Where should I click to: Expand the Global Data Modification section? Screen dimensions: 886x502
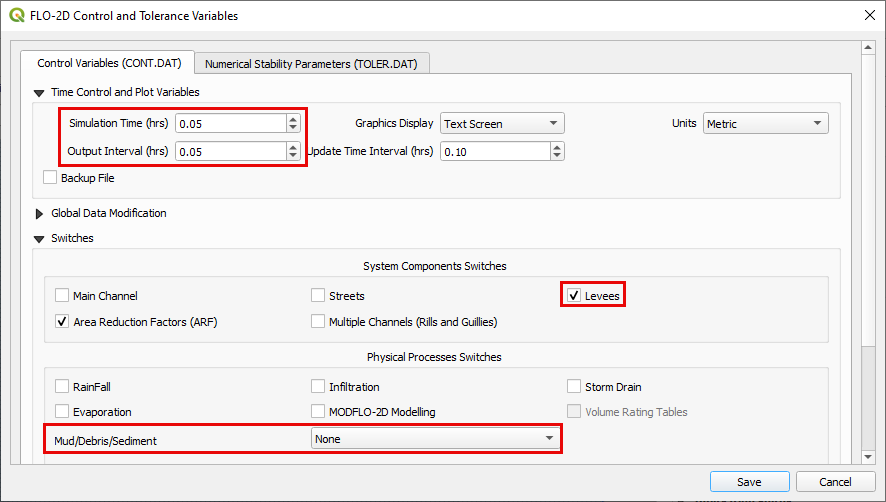(41, 213)
